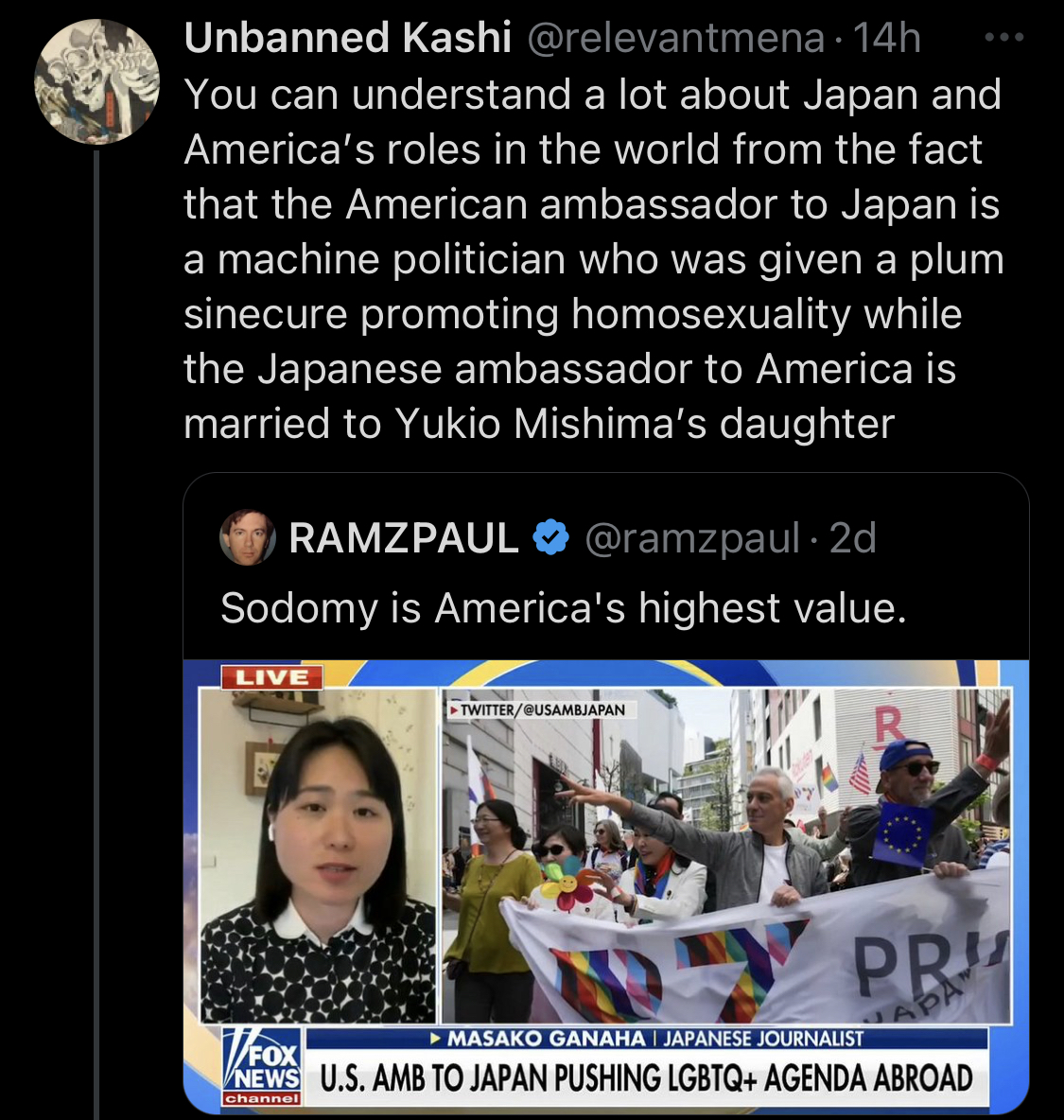Viewport: 1064px width, 1120px height.
Task: Open the 14h tweet timestamp
Action: 887,37
